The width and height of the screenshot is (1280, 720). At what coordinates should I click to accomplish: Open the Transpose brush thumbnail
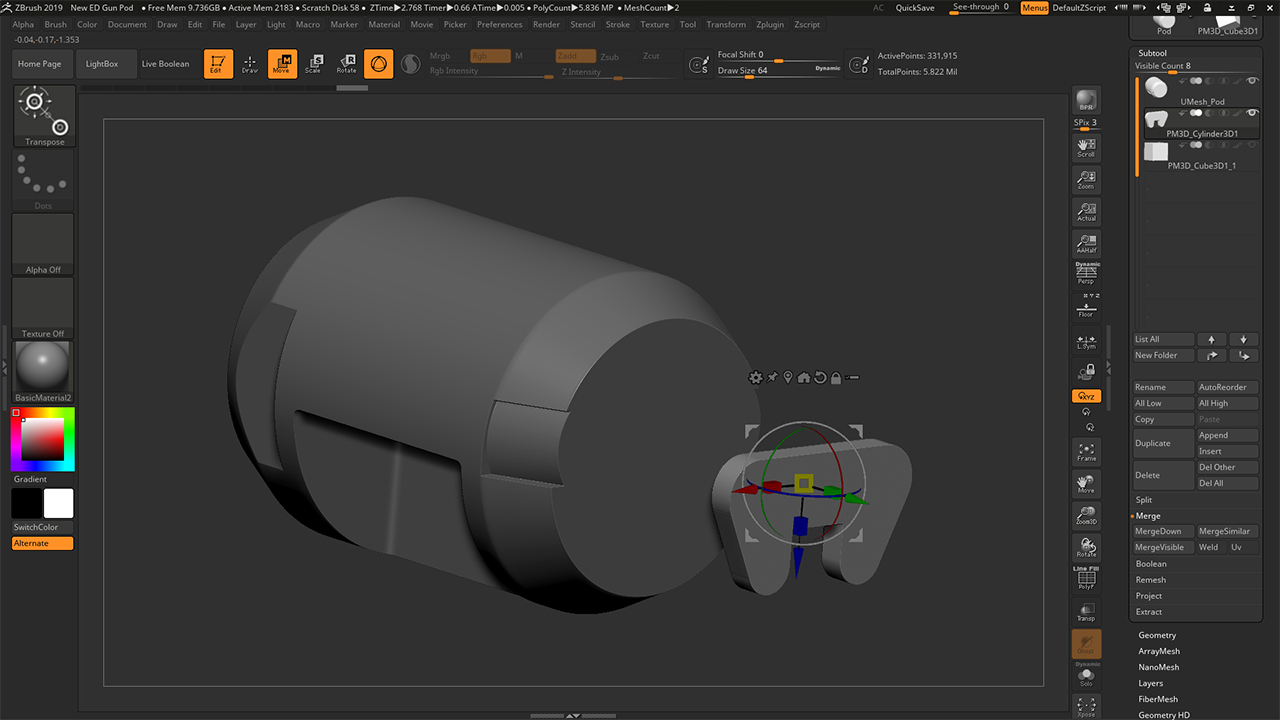pyautogui.click(x=43, y=116)
